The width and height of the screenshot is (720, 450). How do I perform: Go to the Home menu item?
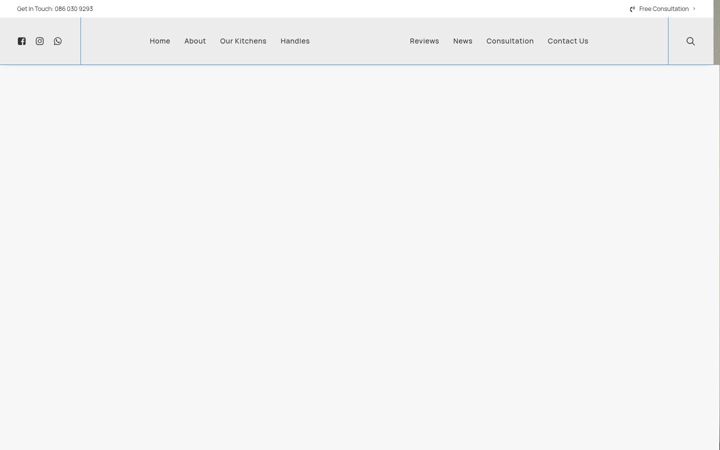tap(160, 41)
